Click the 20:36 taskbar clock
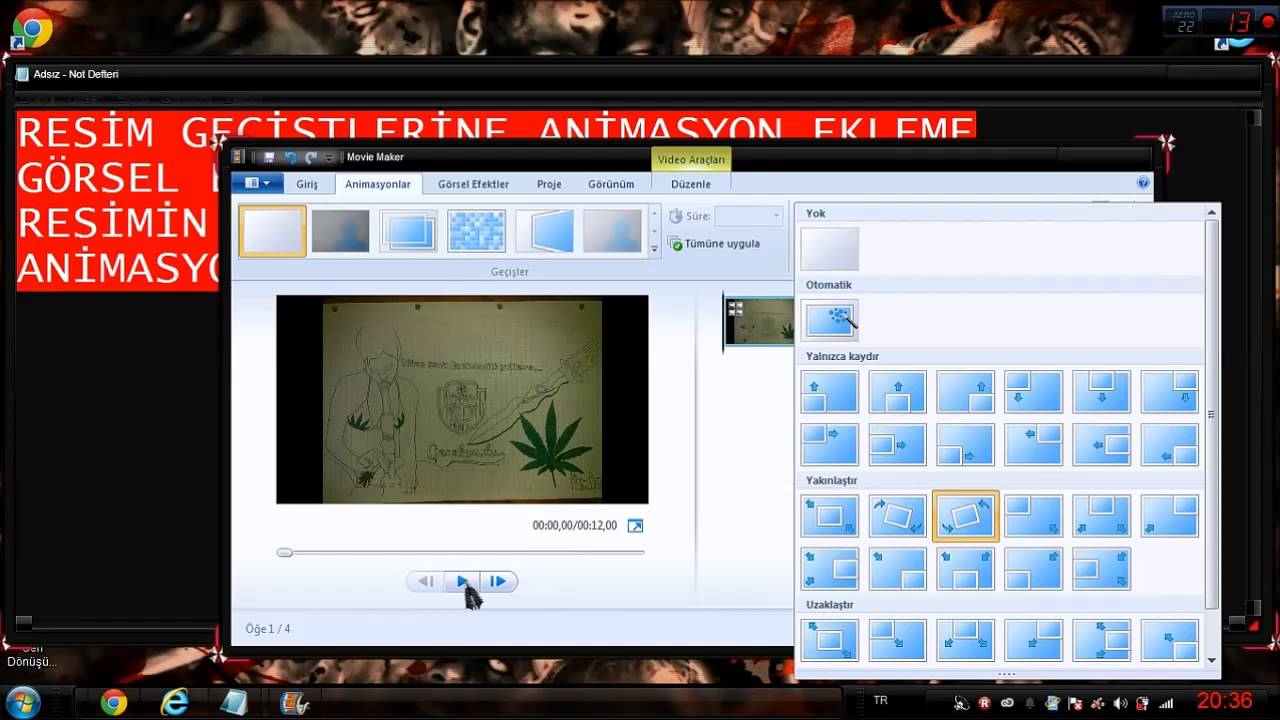The height and width of the screenshot is (720, 1280). (x=1225, y=702)
